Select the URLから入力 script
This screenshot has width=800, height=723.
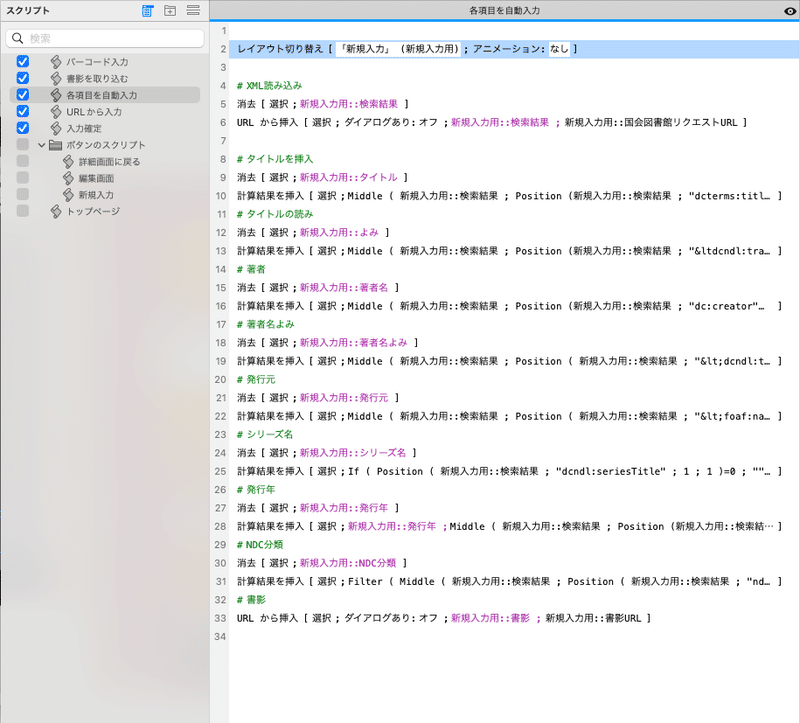click(x=94, y=112)
